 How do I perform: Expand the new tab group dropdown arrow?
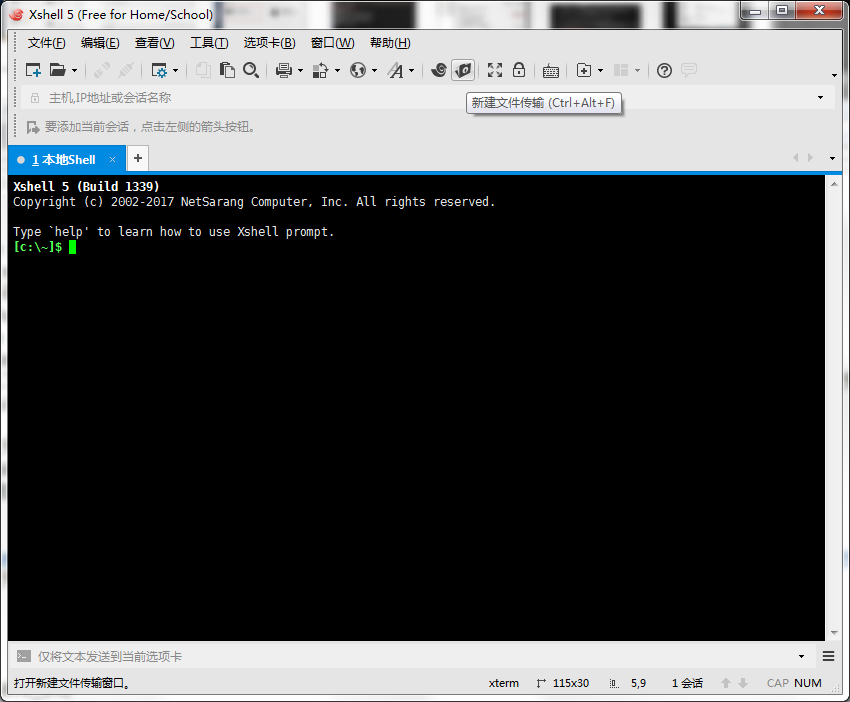pos(601,70)
